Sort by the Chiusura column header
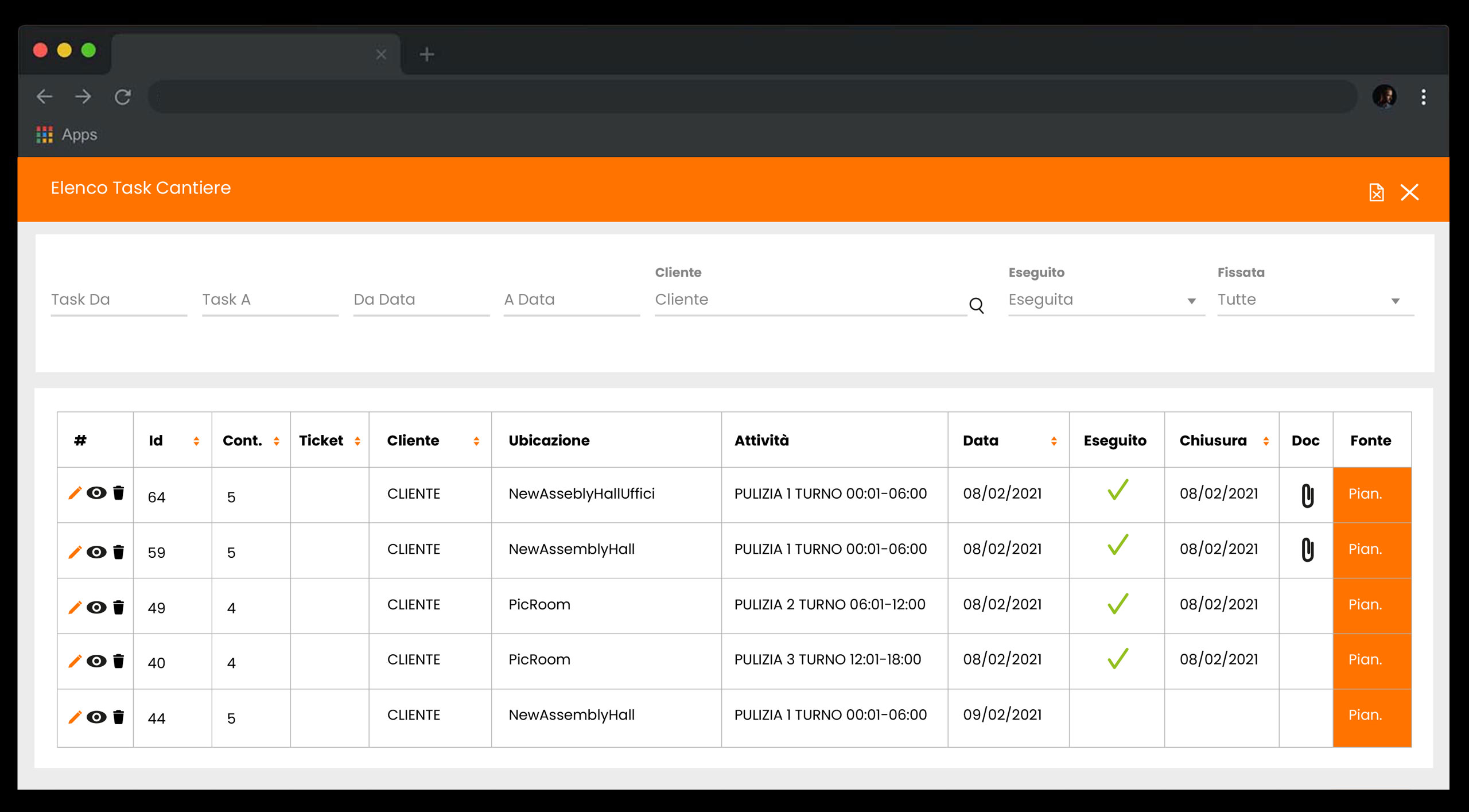Image resolution: width=1469 pixels, height=812 pixels. 1266,441
